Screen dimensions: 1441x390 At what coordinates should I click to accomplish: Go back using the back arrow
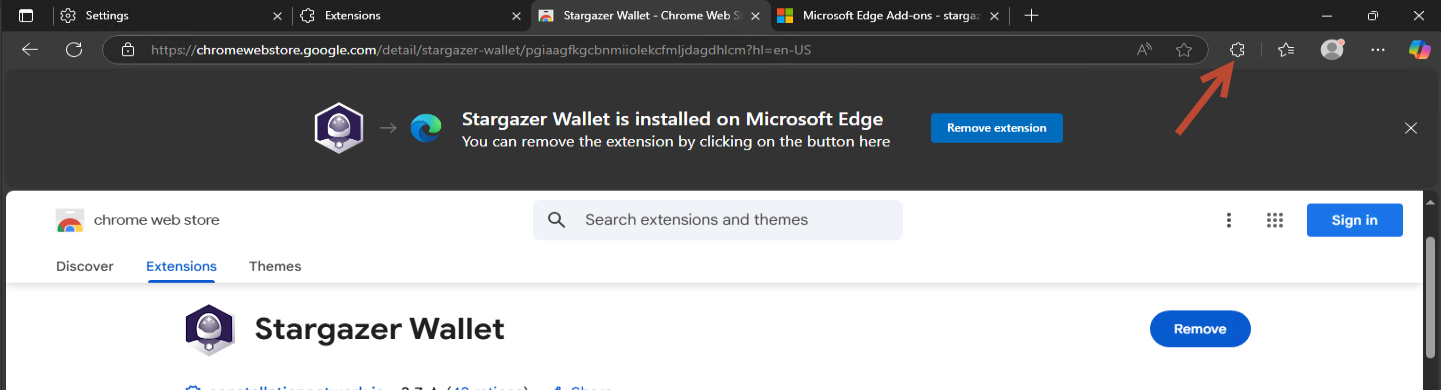(x=30, y=49)
